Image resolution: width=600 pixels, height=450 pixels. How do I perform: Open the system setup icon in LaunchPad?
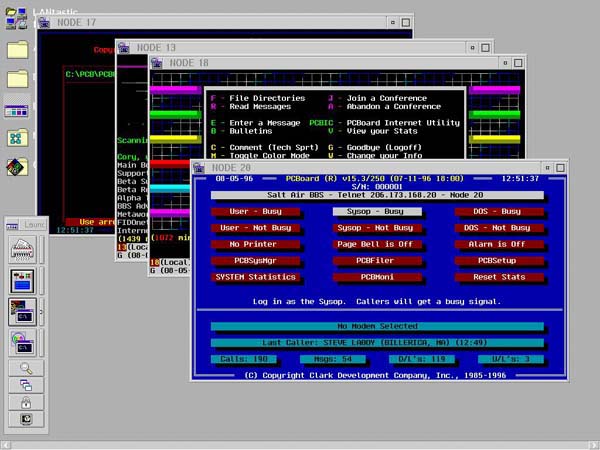(23, 281)
